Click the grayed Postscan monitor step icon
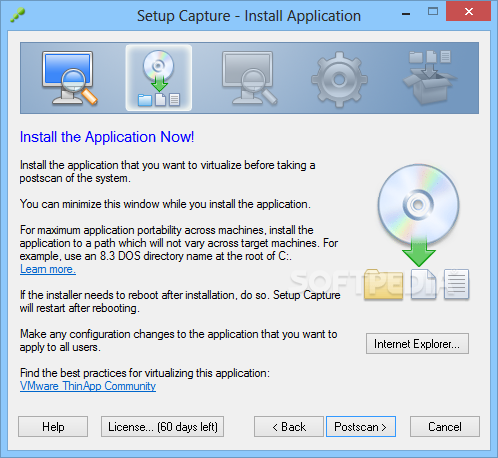 (249, 78)
